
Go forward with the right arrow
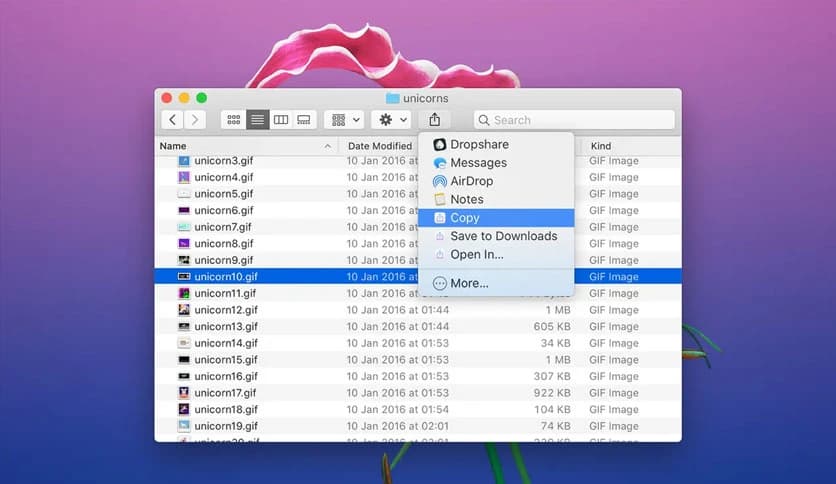coord(195,120)
